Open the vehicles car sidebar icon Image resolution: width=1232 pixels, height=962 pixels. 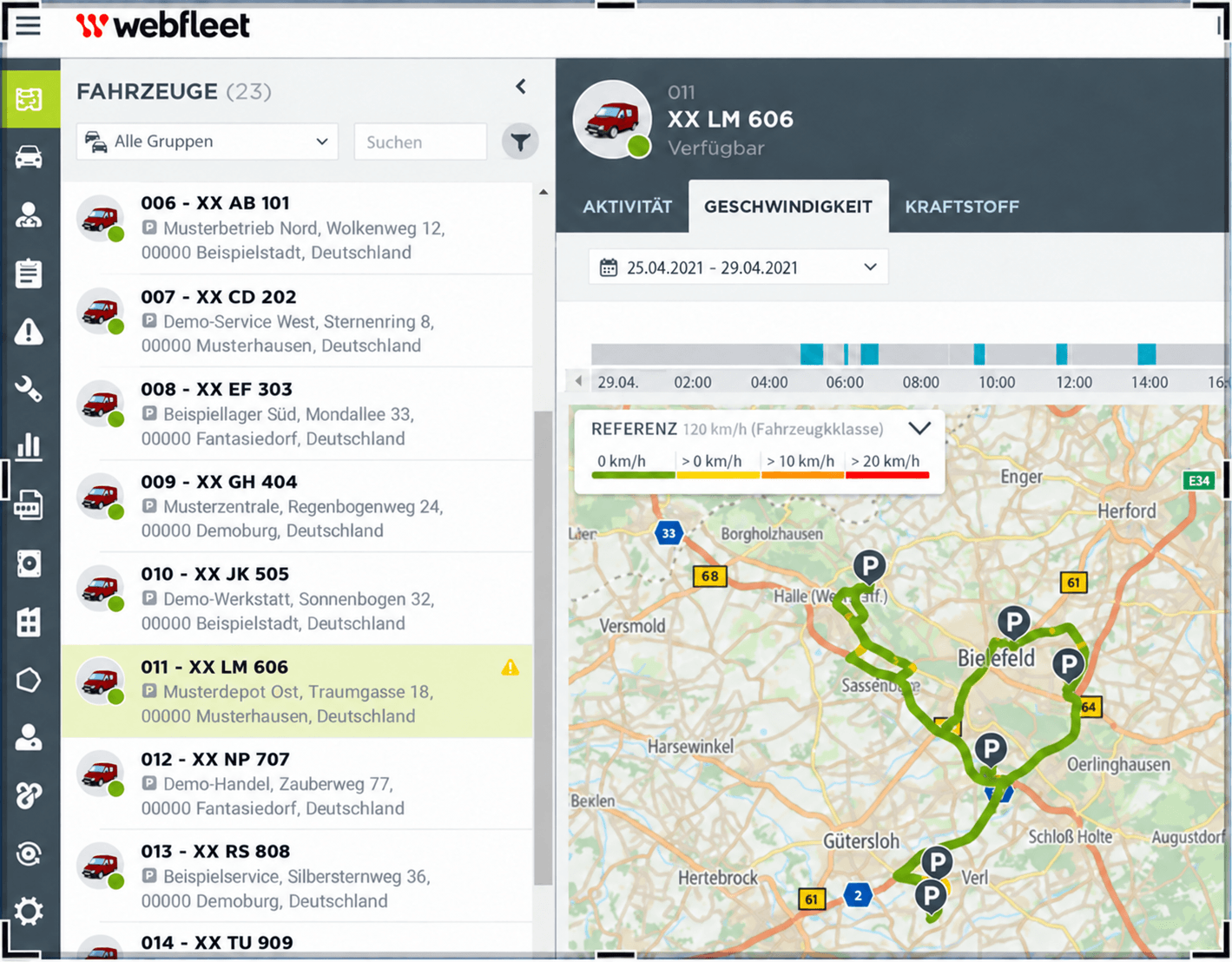pyautogui.click(x=30, y=157)
